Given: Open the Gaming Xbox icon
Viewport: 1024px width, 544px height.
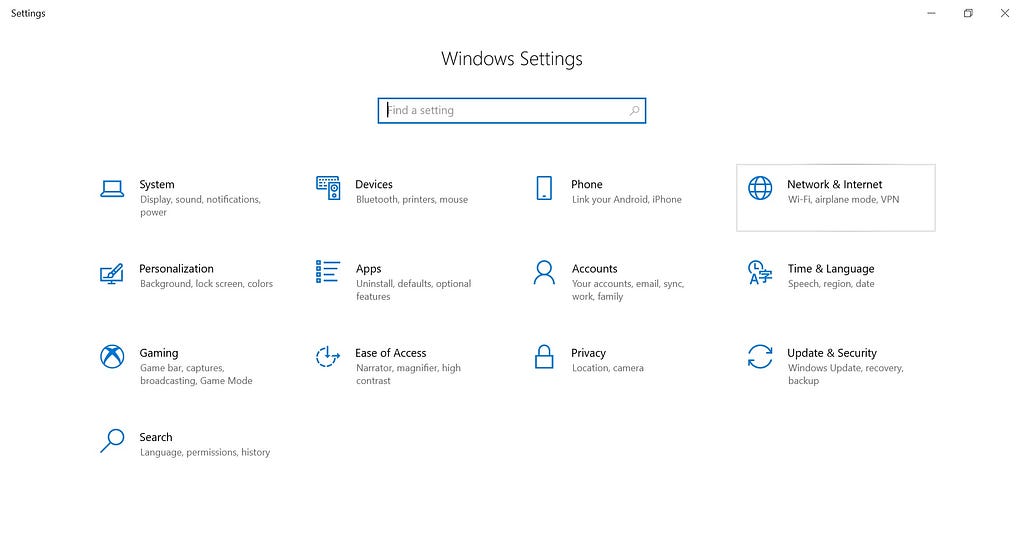Looking at the screenshot, I should pos(112,357).
